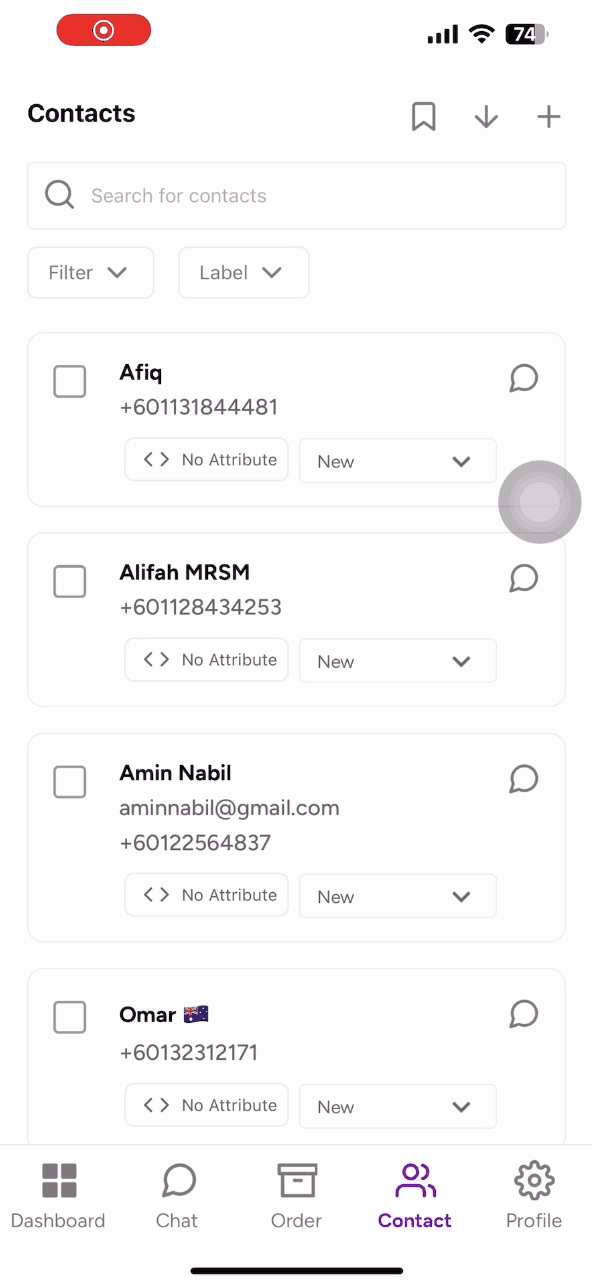Expand the Filter dropdown

[91, 273]
